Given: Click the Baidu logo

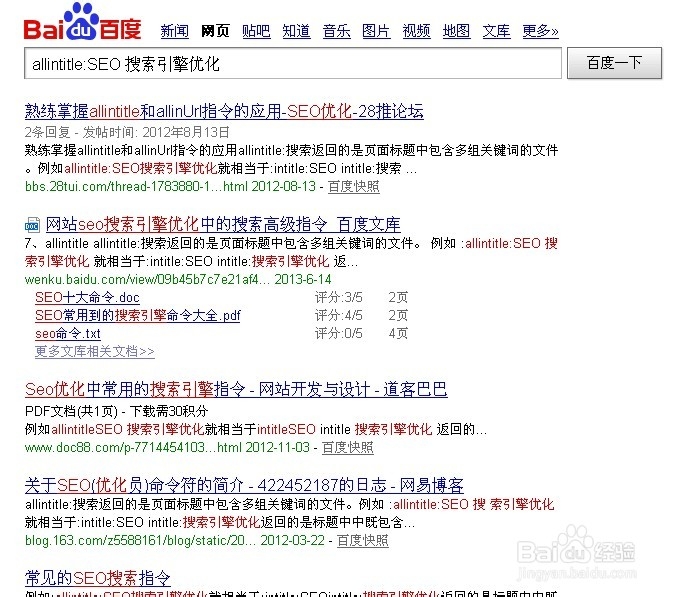Looking at the screenshot, I should coord(82,22).
